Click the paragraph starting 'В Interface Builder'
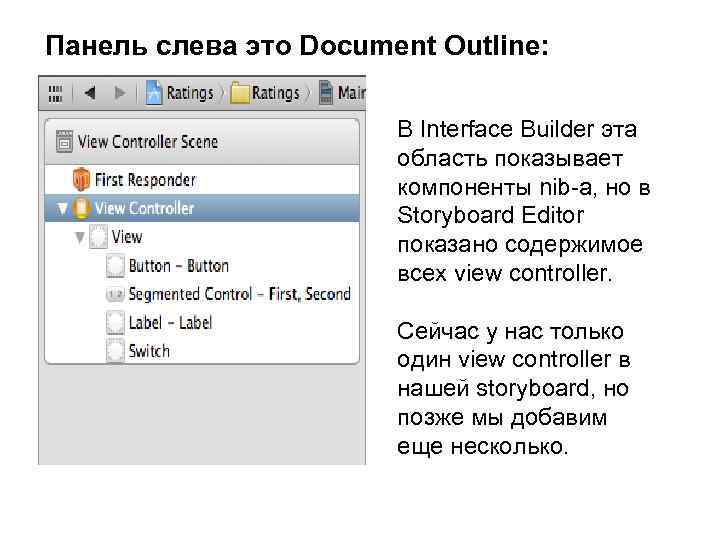Image resolution: width=720 pixels, height=540 pixels. click(523, 201)
